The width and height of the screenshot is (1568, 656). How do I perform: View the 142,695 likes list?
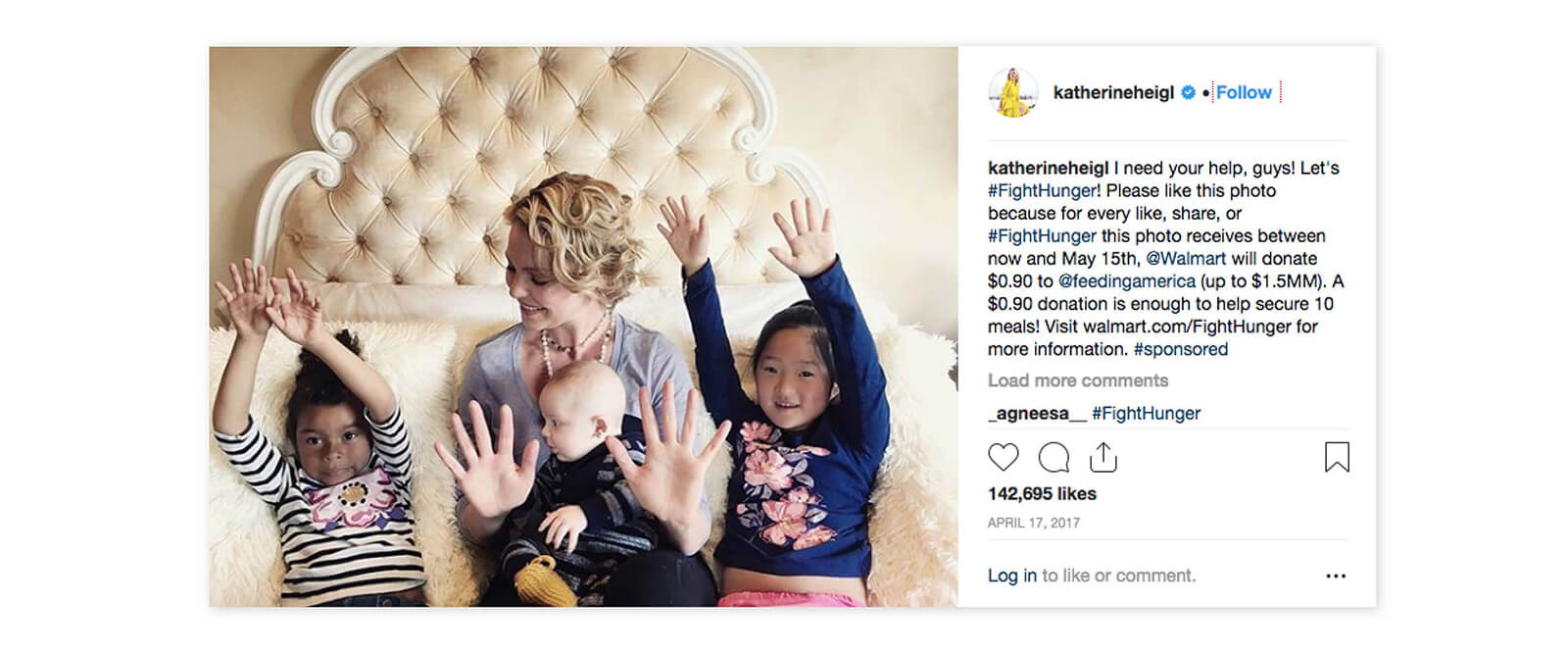coord(1042,494)
